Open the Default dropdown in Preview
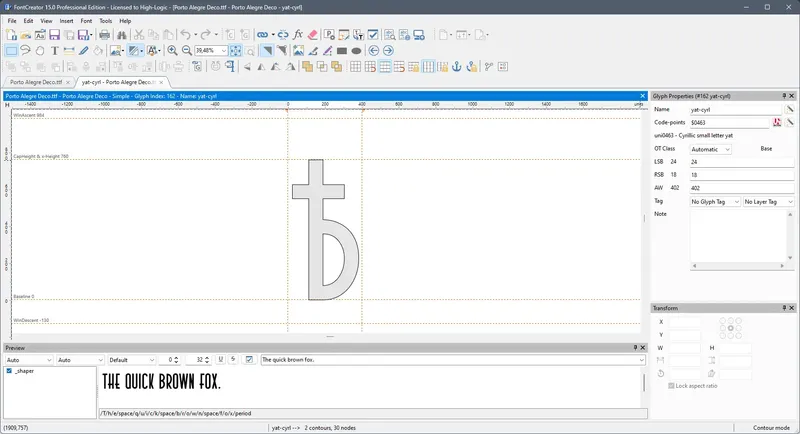The image size is (800, 434). 131,360
